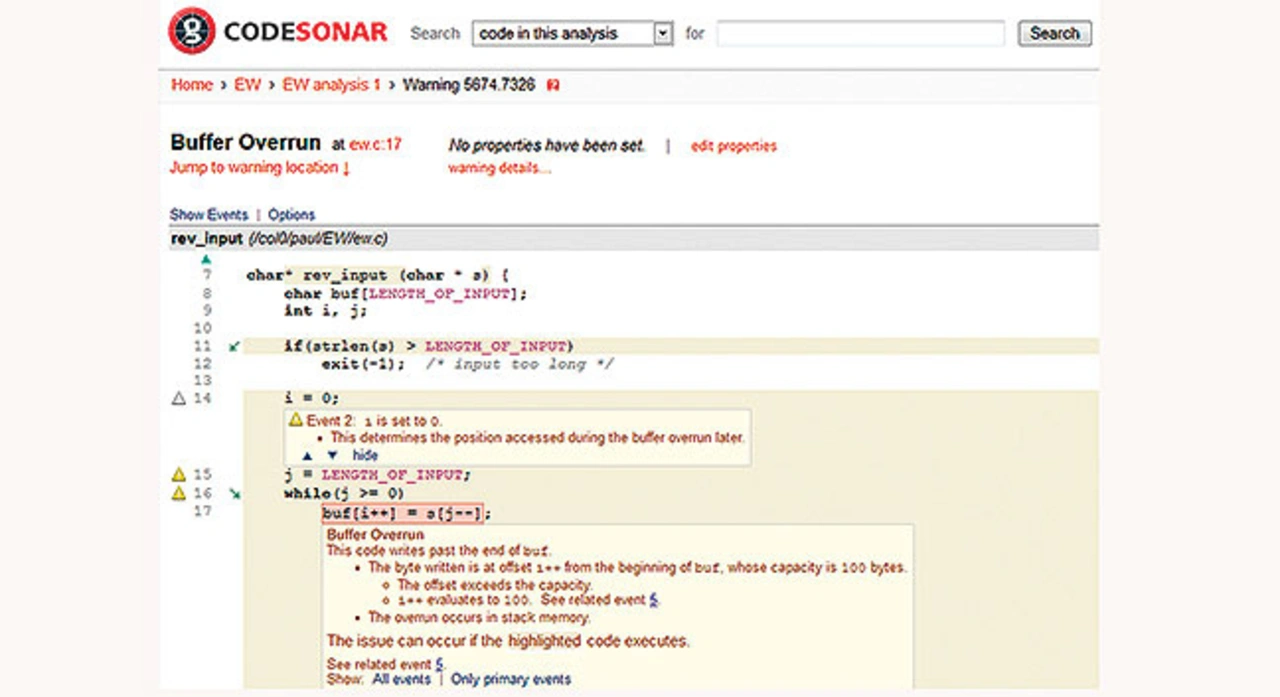Open the Options menu
The height and width of the screenshot is (697, 1280).
[x=291, y=214]
